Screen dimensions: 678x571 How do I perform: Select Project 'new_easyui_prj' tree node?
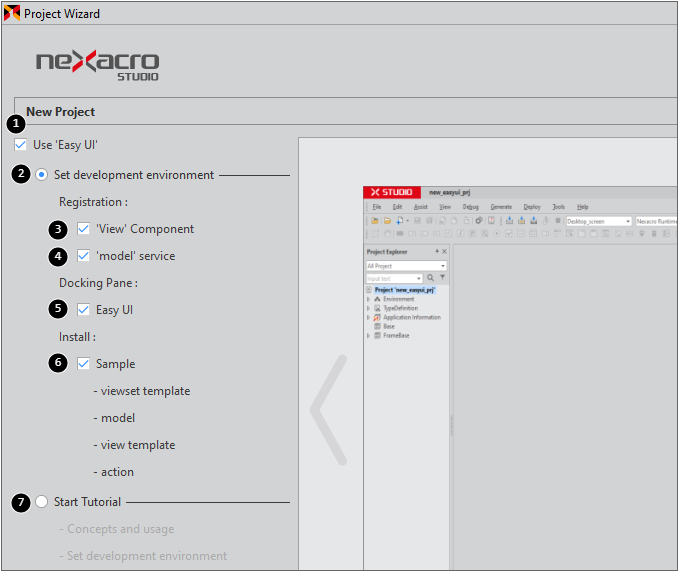click(405, 290)
